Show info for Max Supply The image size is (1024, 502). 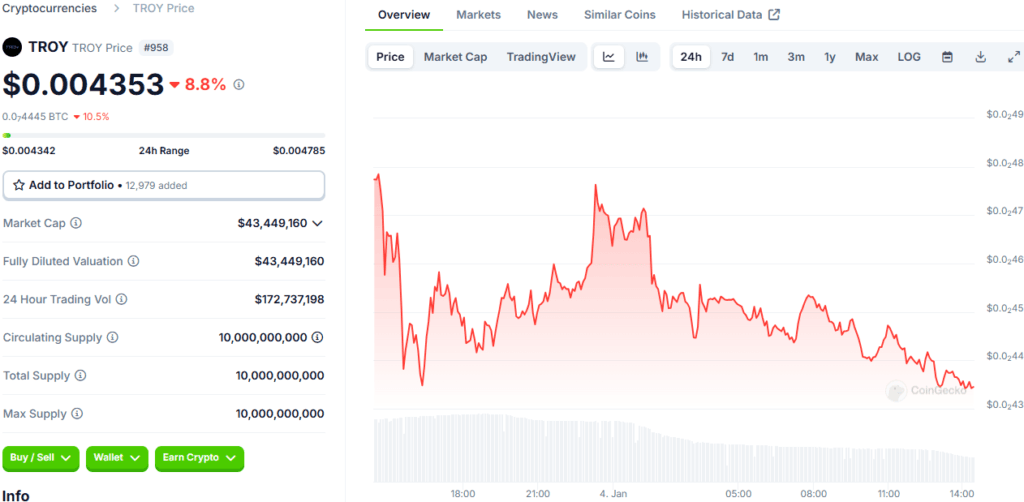77,414
